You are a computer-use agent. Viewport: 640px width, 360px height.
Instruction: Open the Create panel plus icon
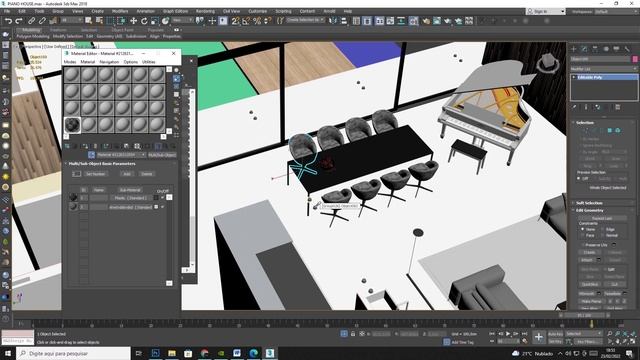(574, 49)
